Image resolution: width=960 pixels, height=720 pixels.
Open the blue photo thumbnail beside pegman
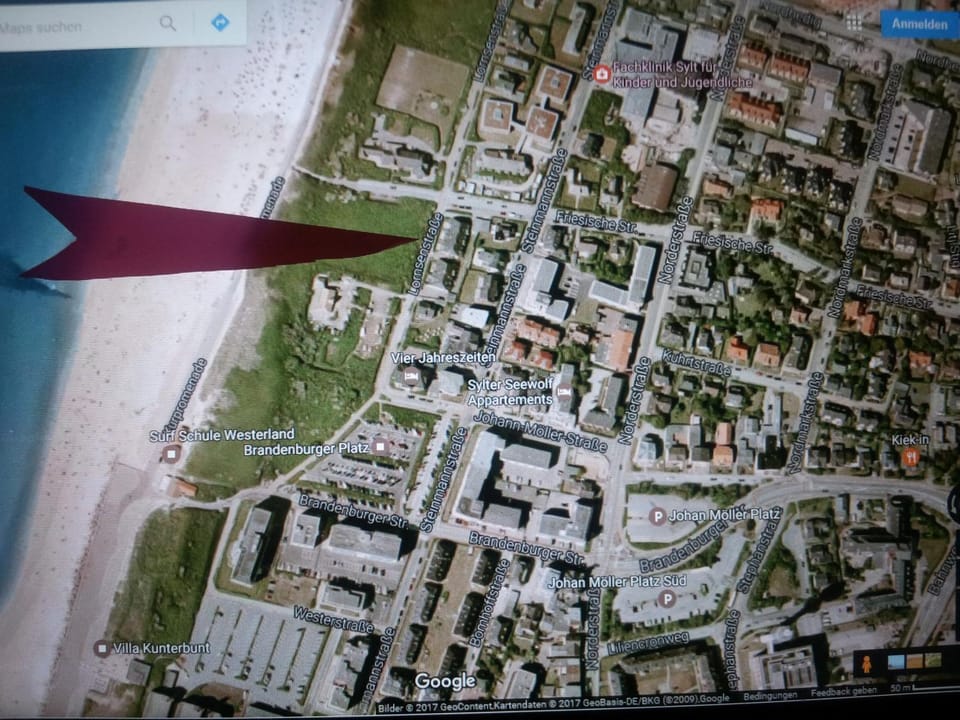895,661
